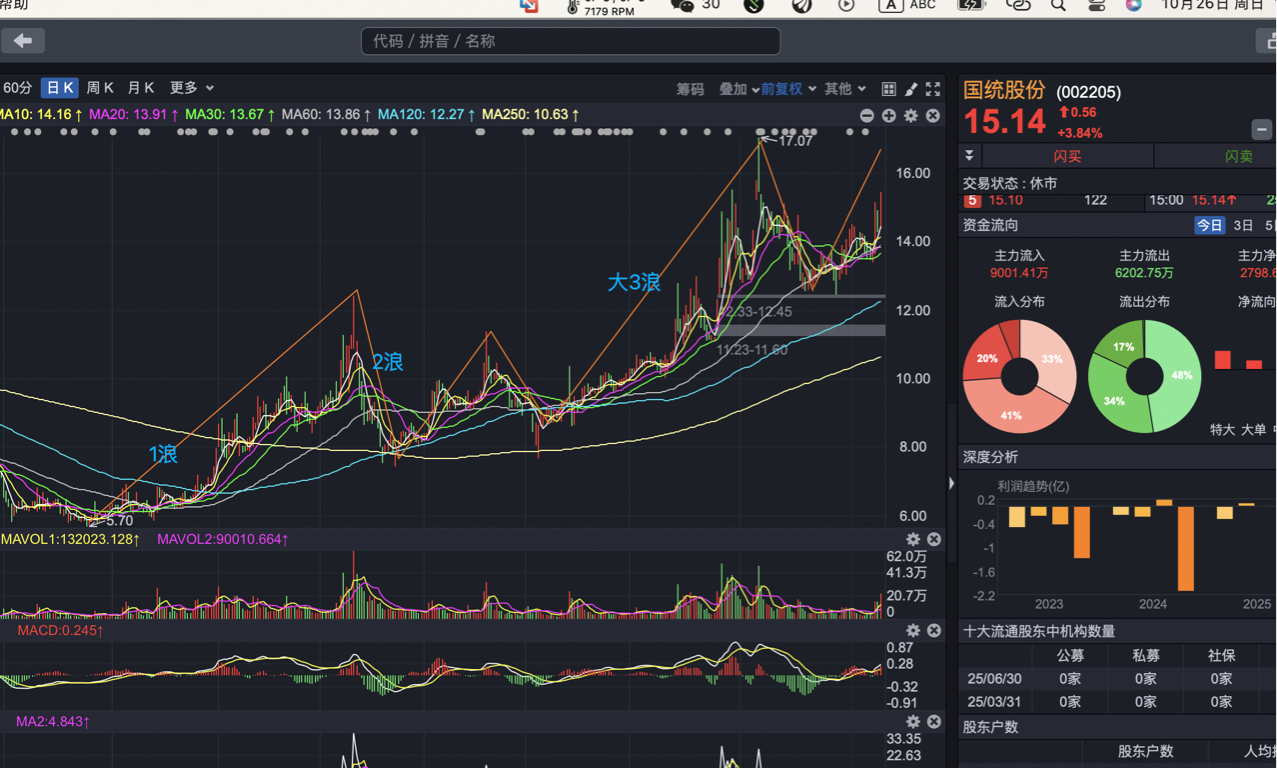Open Control Center in the menu bar
The image size is (1277, 768).
click(1096, 5)
